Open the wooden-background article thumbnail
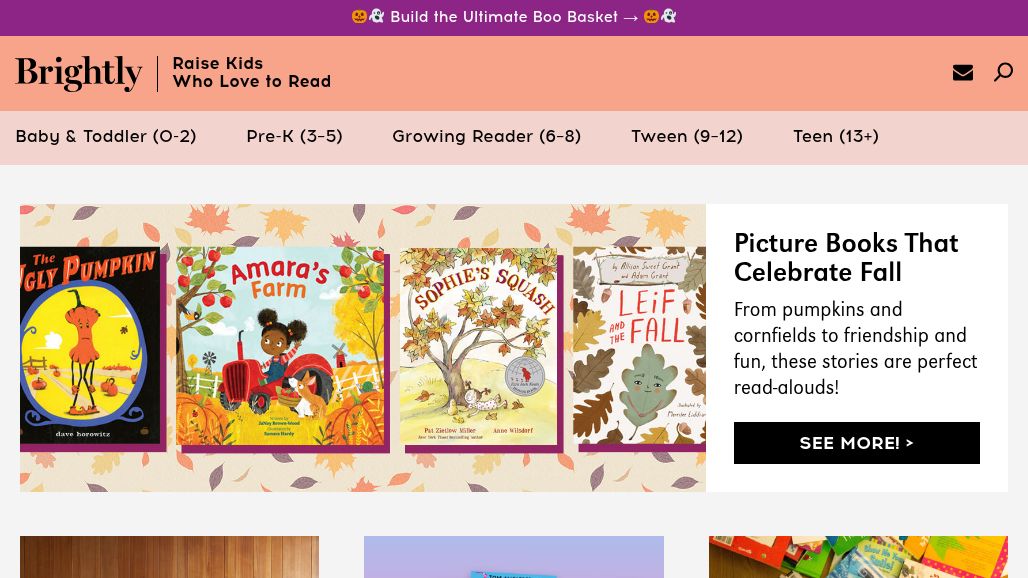 tap(169, 557)
